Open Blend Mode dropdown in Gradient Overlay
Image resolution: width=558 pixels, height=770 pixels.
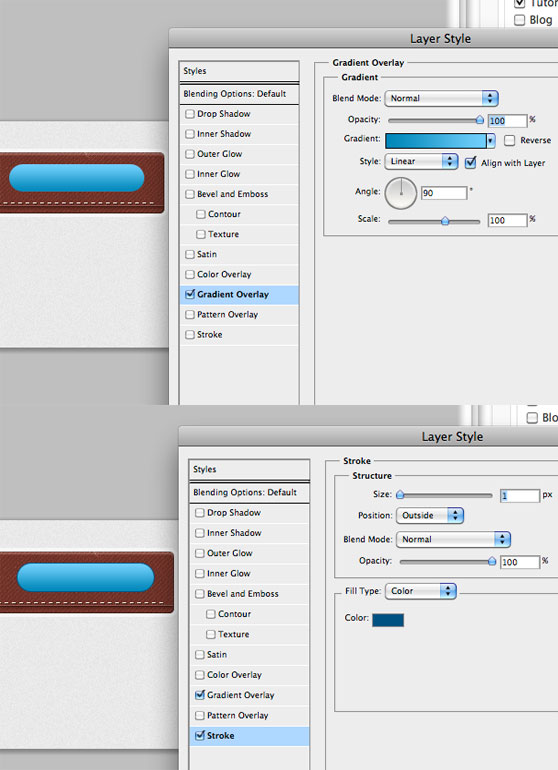[x=442, y=98]
